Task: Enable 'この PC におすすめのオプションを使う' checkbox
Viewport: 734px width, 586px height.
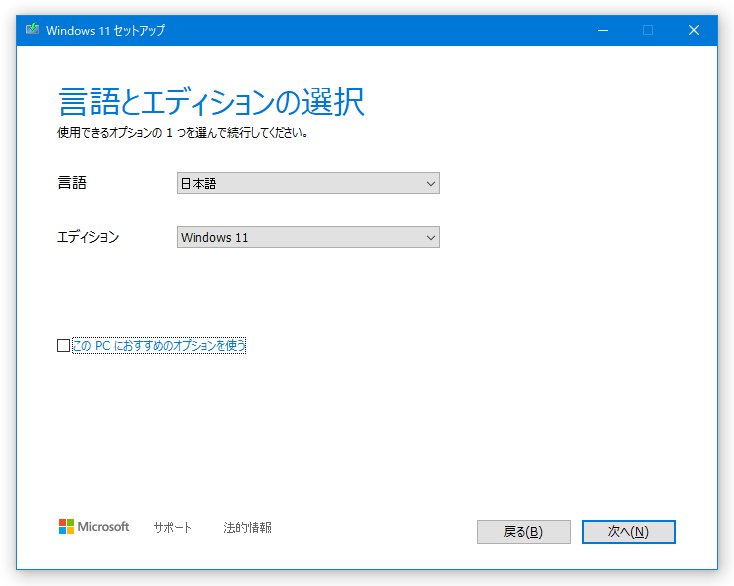Action: (63, 345)
